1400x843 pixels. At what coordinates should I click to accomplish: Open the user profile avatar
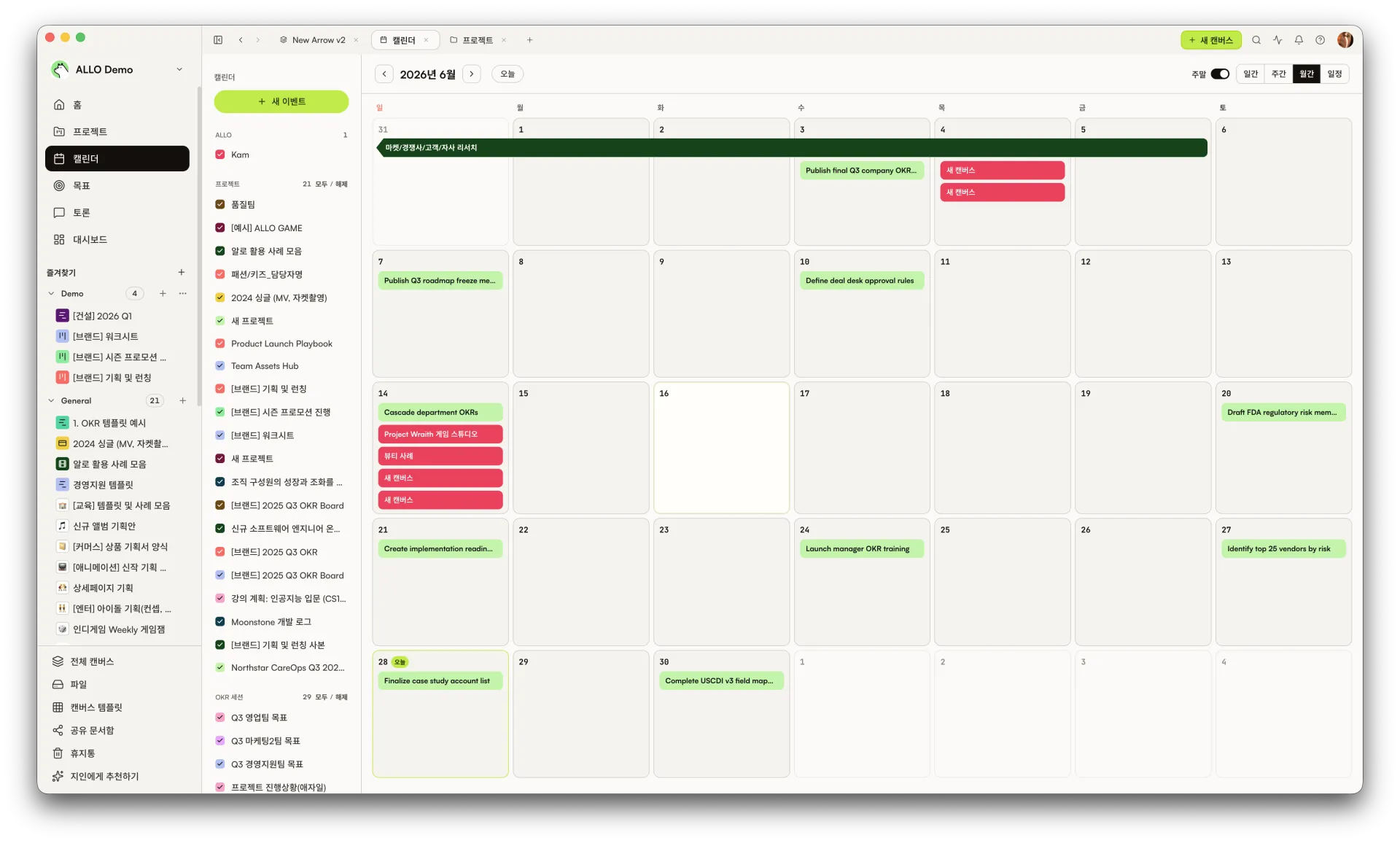(x=1345, y=40)
